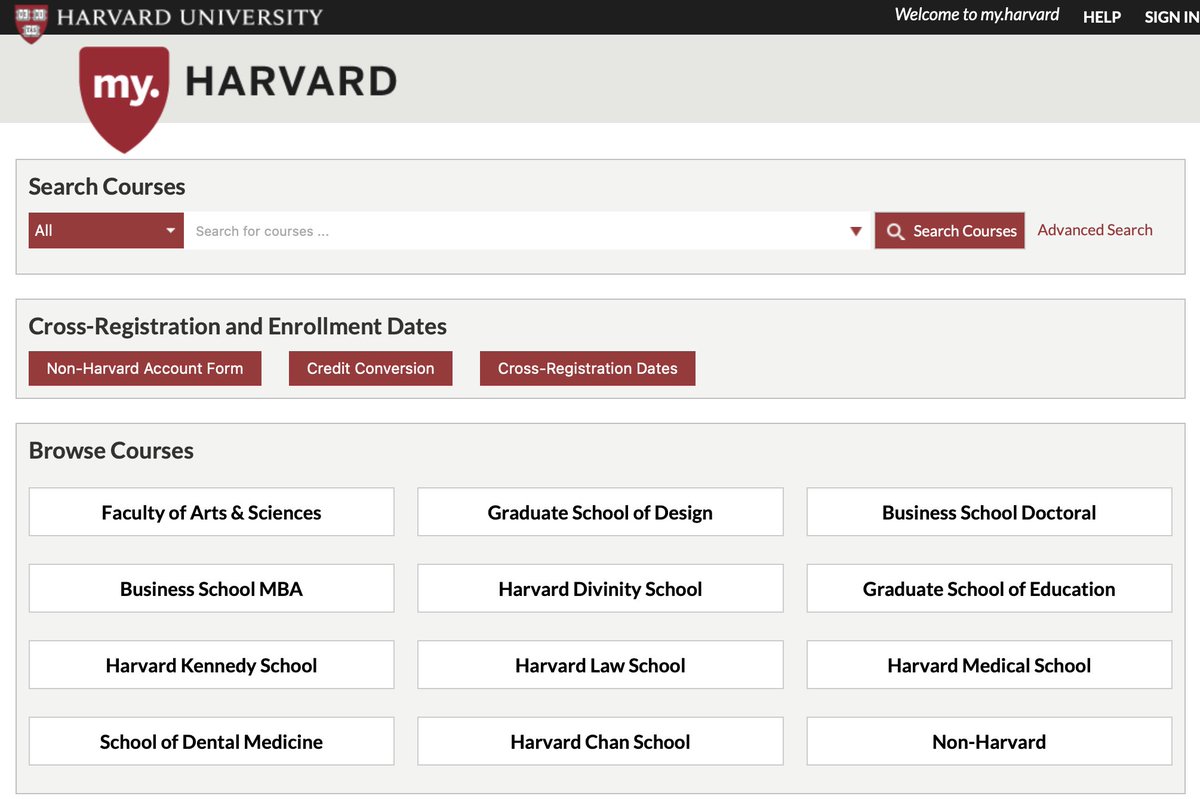The height and width of the screenshot is (799, 1200).
Task: Open the HELP menu item
Action: [1102, 17]
